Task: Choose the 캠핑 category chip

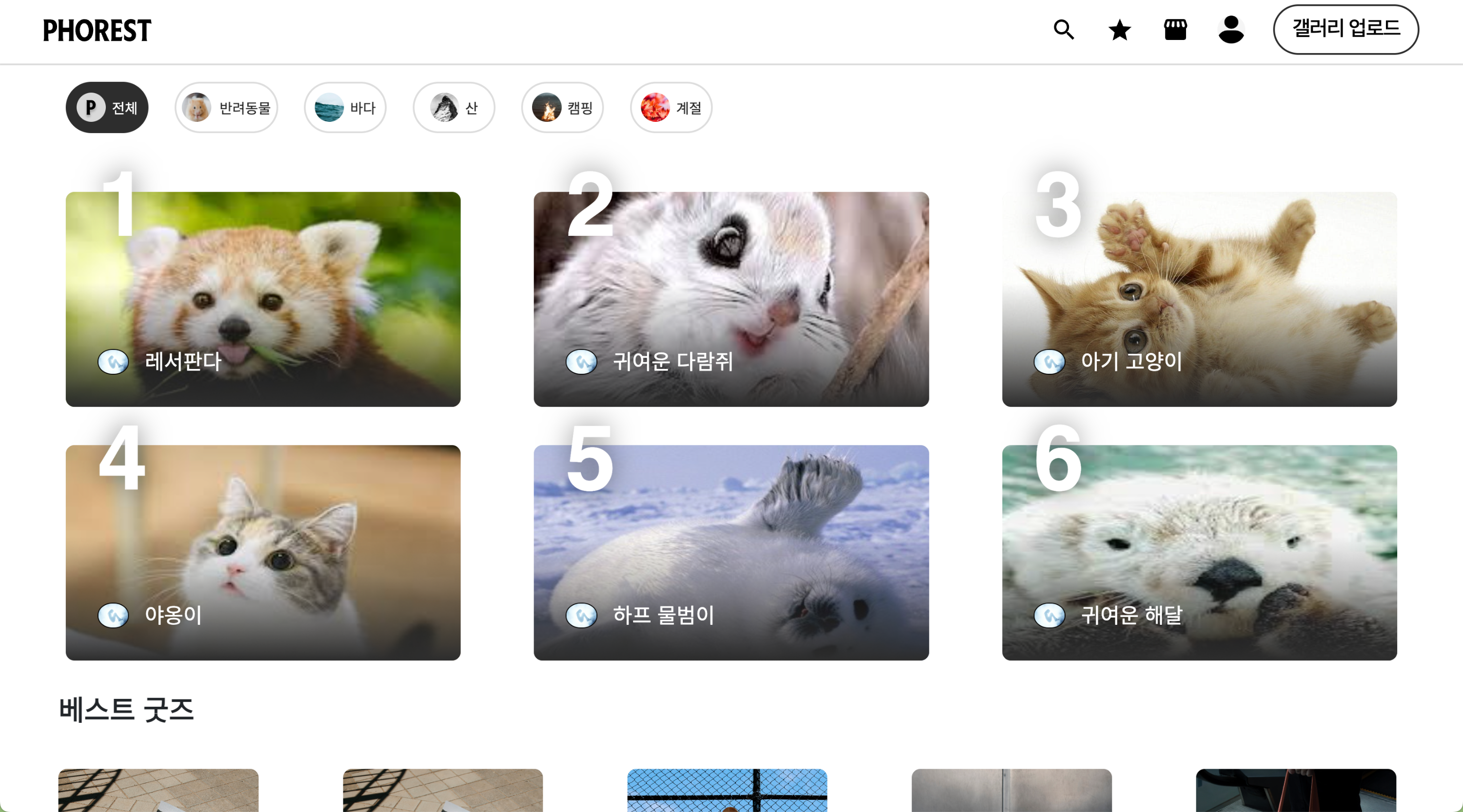Action: [x=562, y=107]
